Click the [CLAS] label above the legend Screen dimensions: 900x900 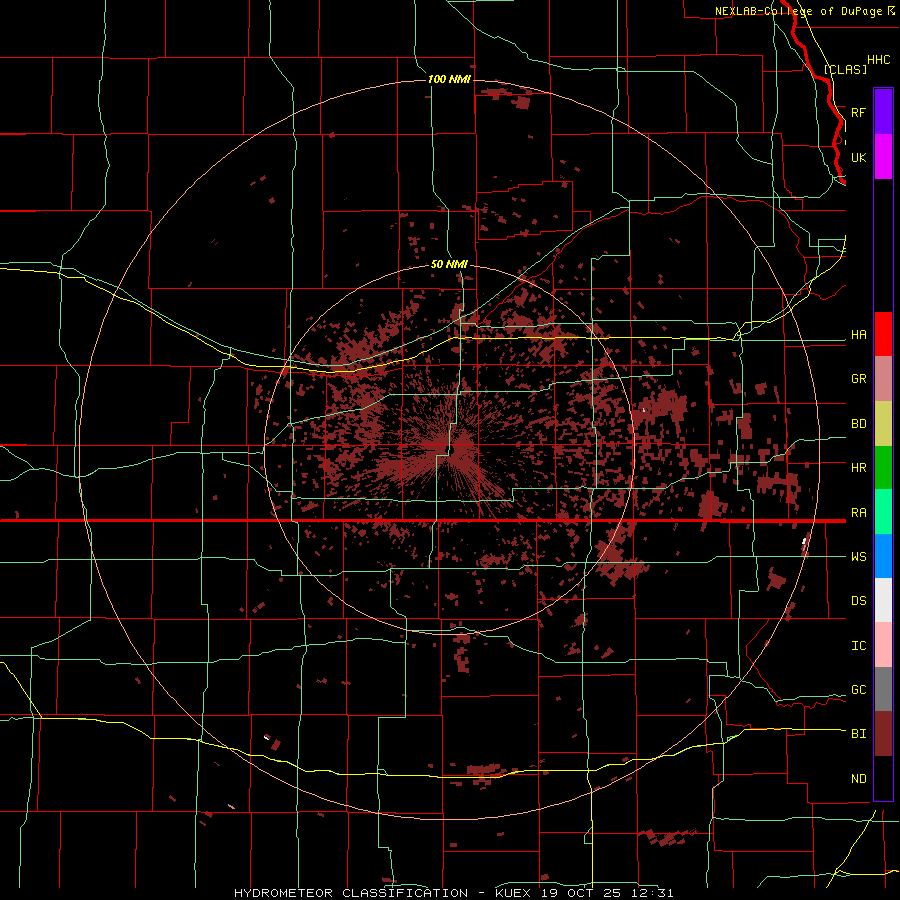coord(845,69)
